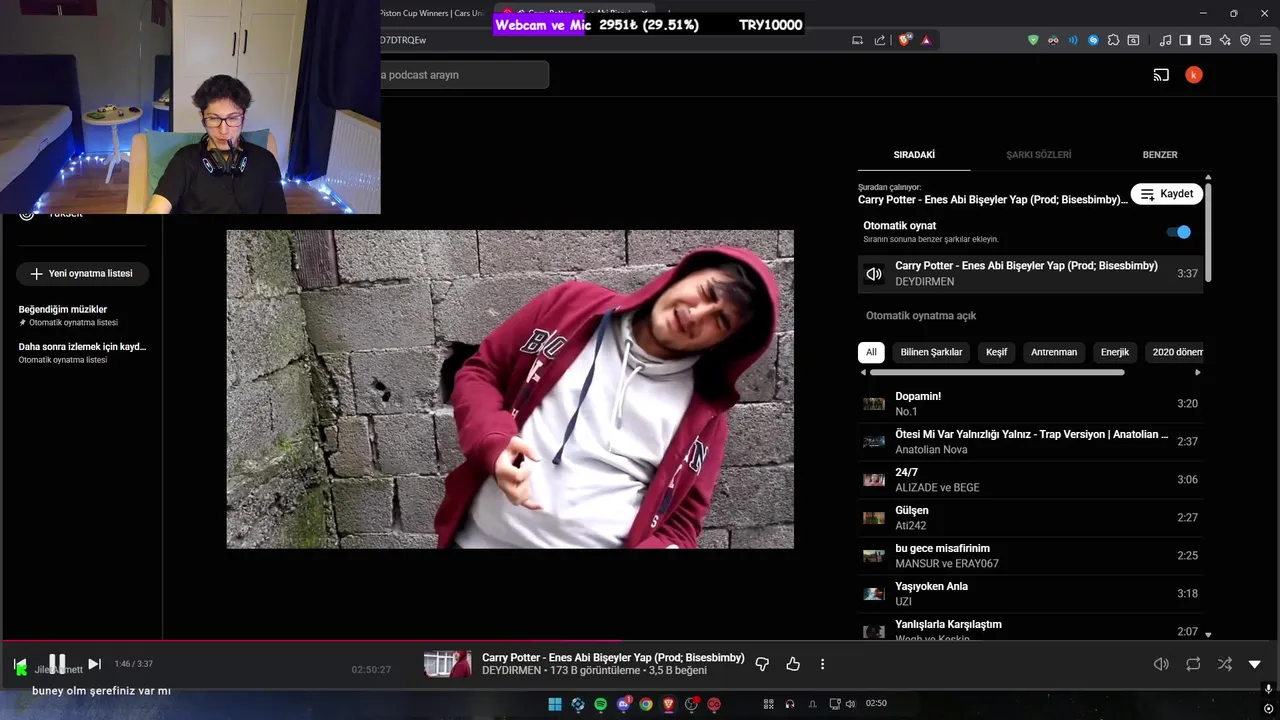Play Gülşen by Ati242
This screenshot has width=1280, height=720.
[1030, 518]
